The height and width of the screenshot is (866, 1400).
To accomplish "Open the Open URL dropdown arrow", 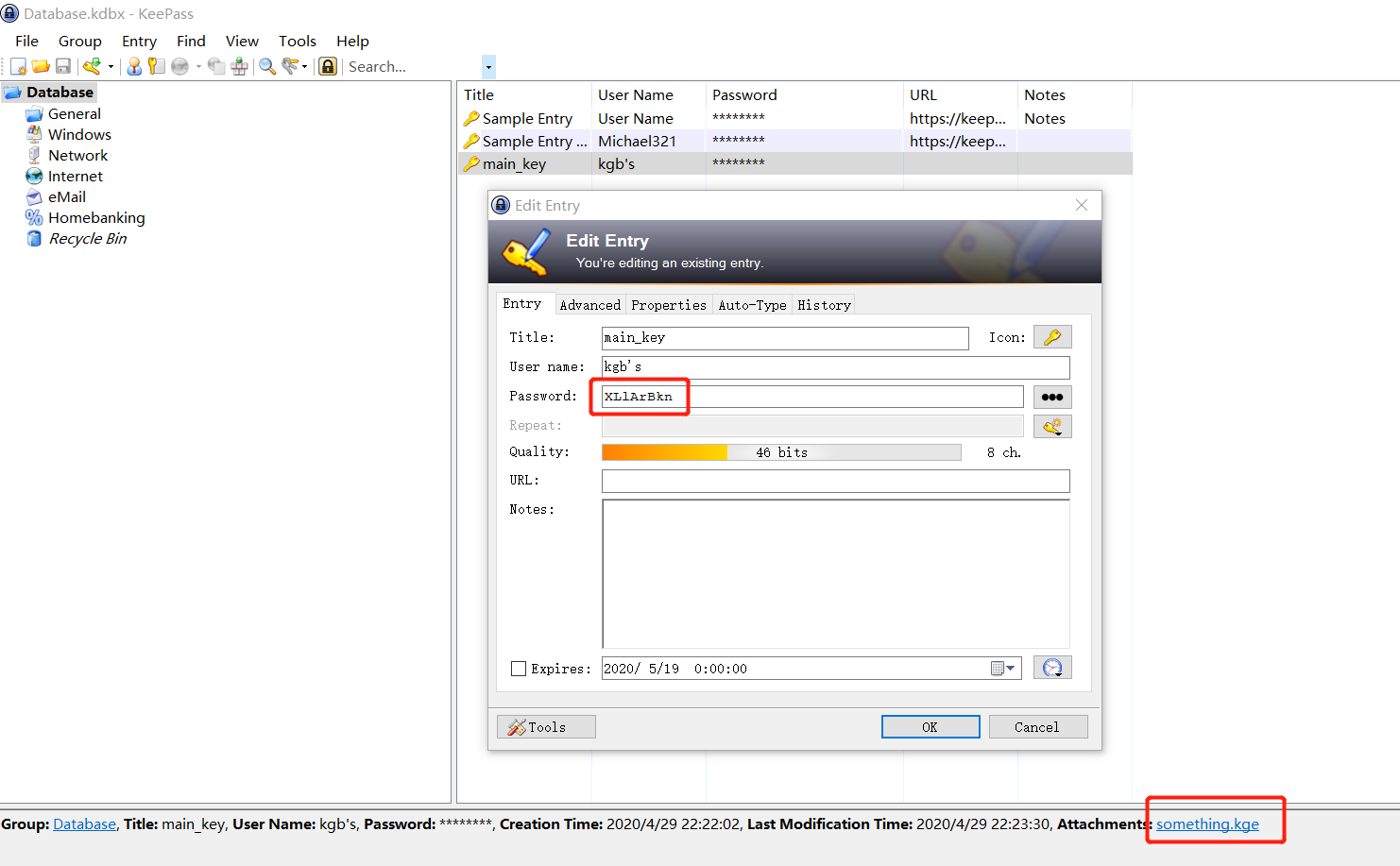I will click(x=198, y=66).
